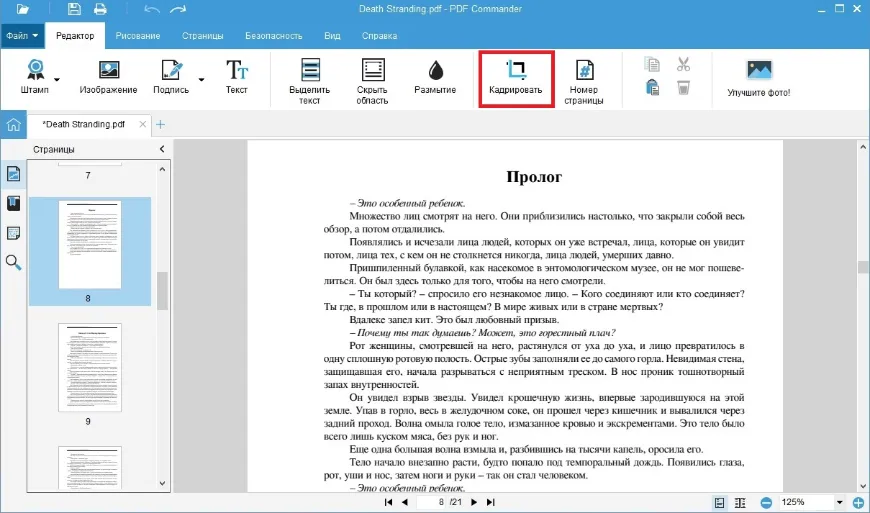
Task: Click thumbnail panel scroll down arrow
Action: (162, 483)
